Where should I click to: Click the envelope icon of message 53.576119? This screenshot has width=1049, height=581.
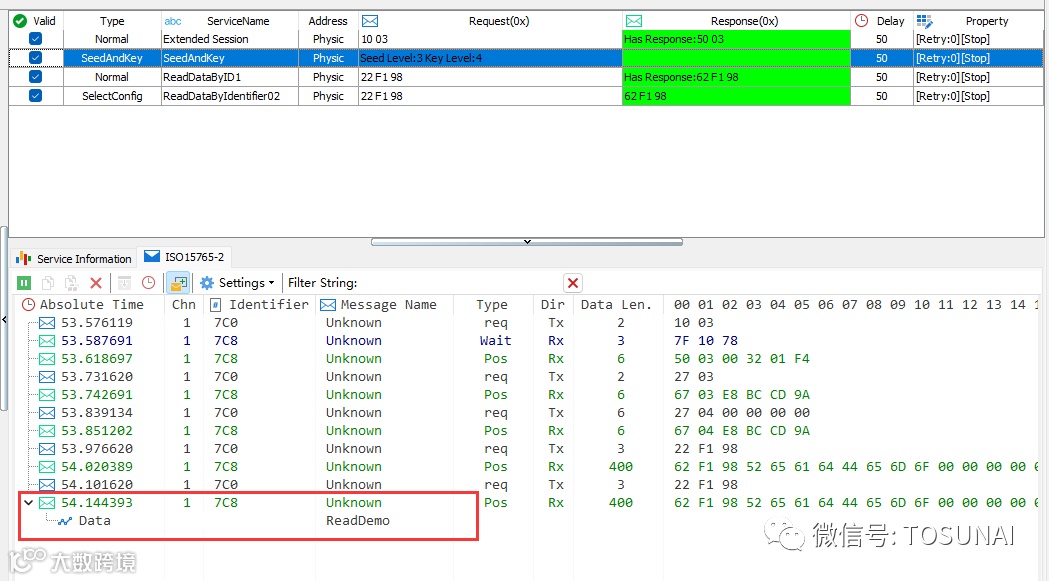coord(47,323)
